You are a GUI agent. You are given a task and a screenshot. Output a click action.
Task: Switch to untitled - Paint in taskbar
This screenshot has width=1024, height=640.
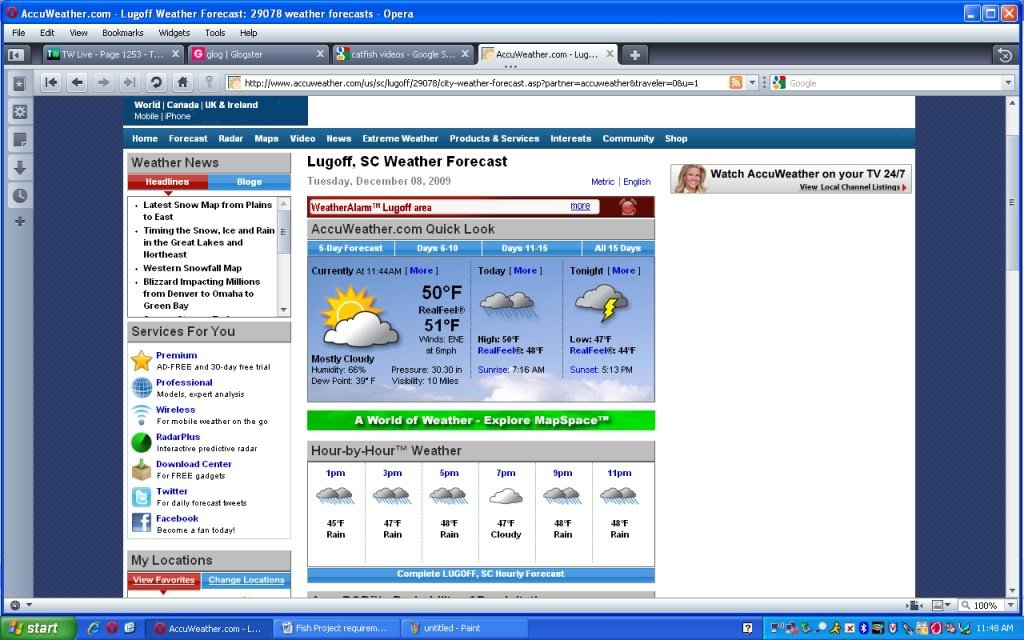[464, 628]
